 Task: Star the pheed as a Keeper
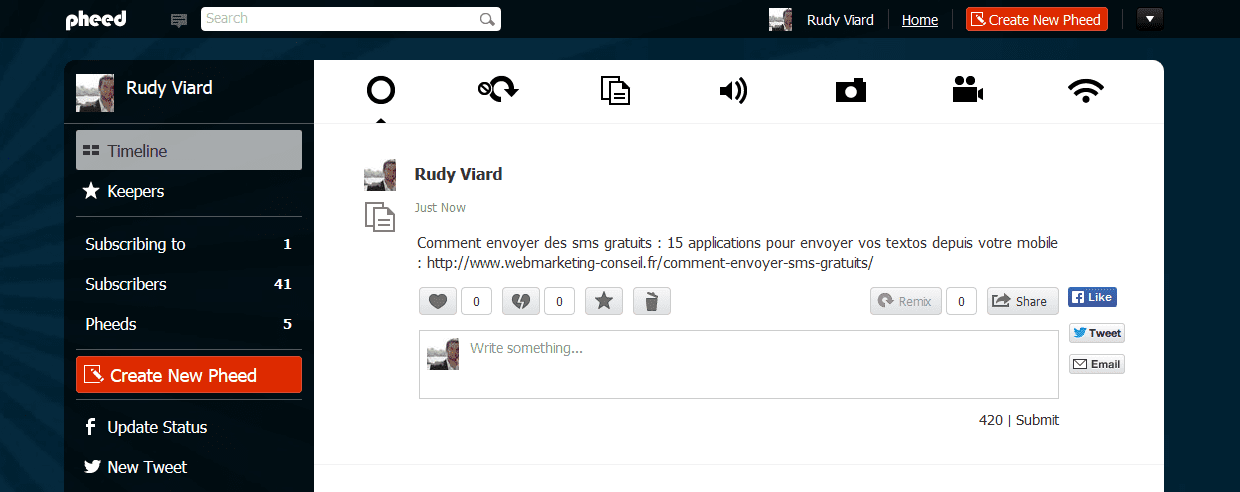(x=604, y=301)
